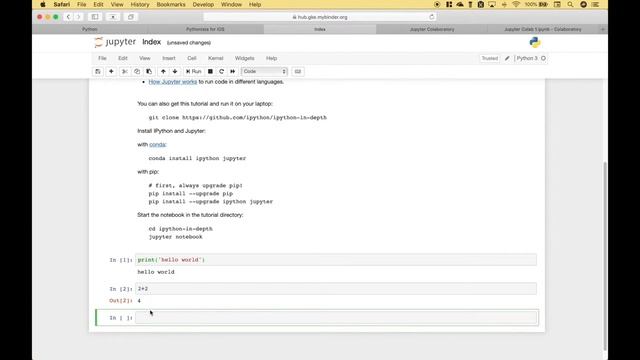
Task: Click the Safari address bar
Action: coord(320,17)
